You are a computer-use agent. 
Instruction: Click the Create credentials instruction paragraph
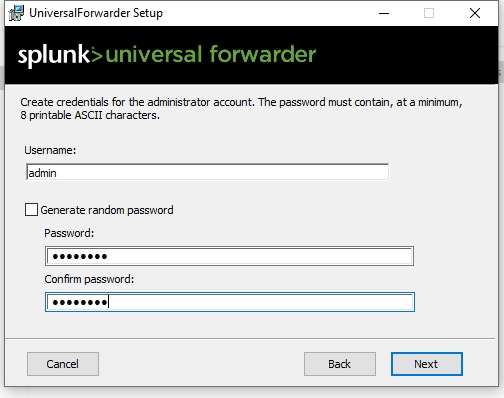(x=241, y=108)
